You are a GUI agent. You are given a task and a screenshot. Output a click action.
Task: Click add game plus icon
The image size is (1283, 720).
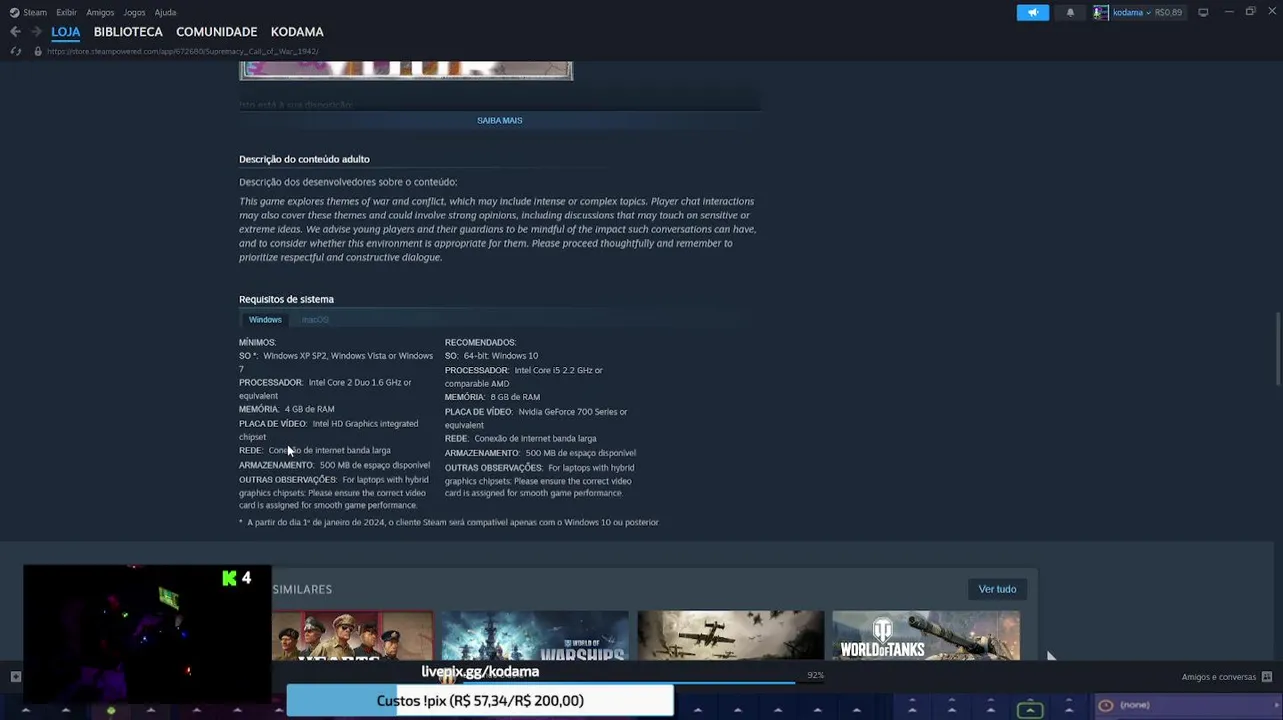tap(15, 677)
